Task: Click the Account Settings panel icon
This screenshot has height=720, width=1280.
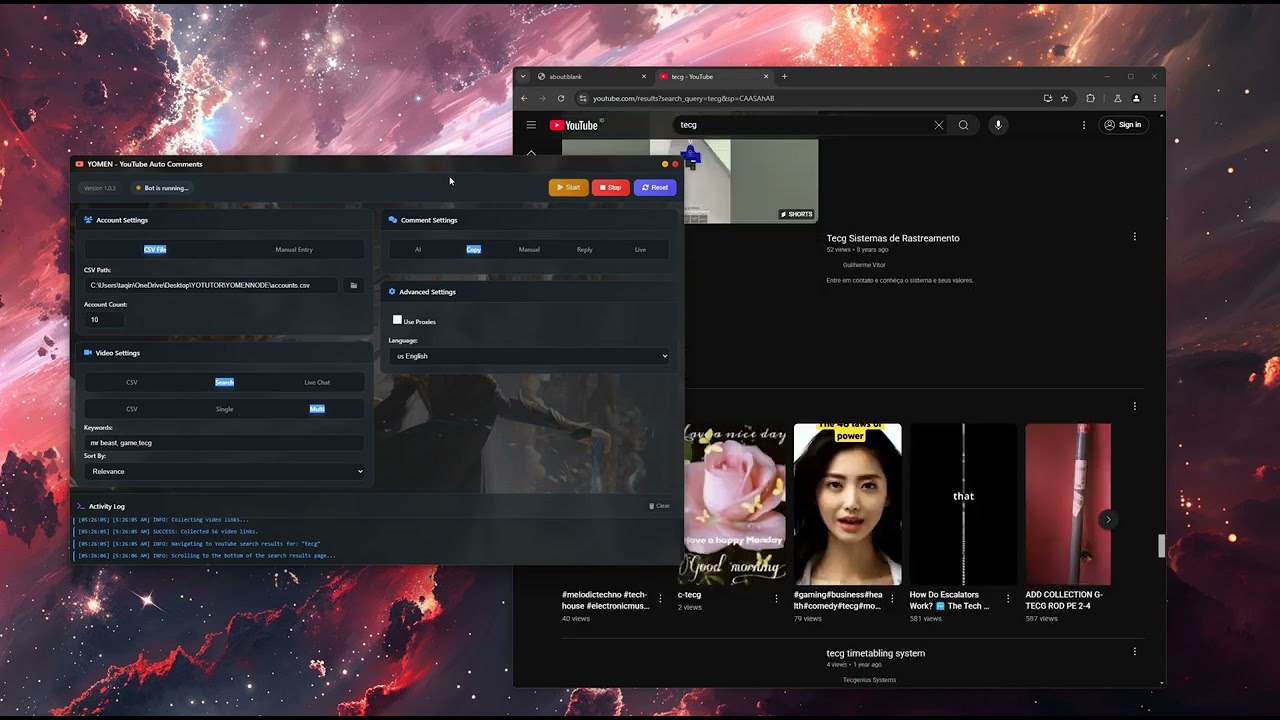Action: click(x=88, y=220)
